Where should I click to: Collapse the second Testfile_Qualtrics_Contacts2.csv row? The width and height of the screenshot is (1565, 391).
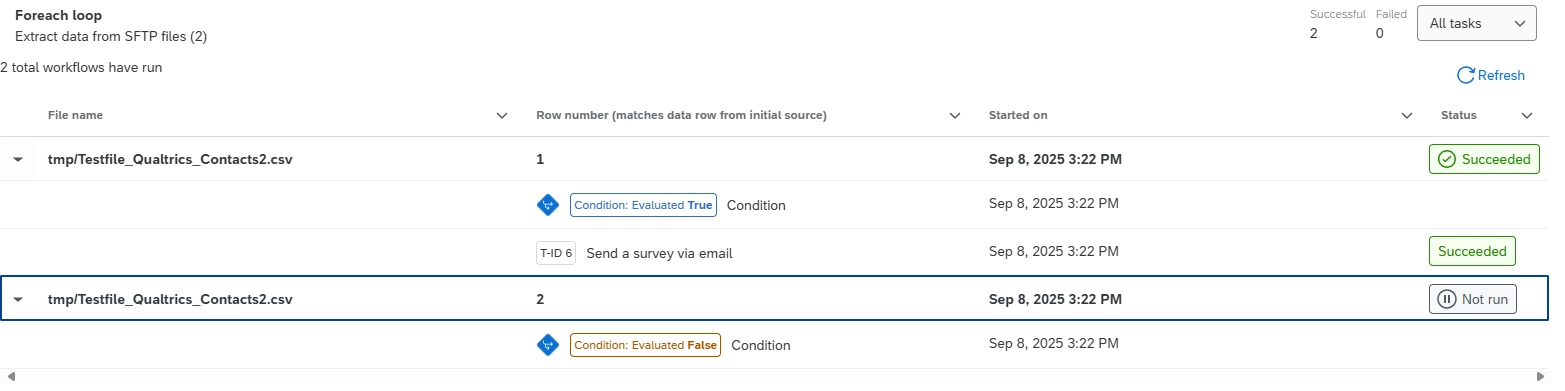(x=18, y=299)
